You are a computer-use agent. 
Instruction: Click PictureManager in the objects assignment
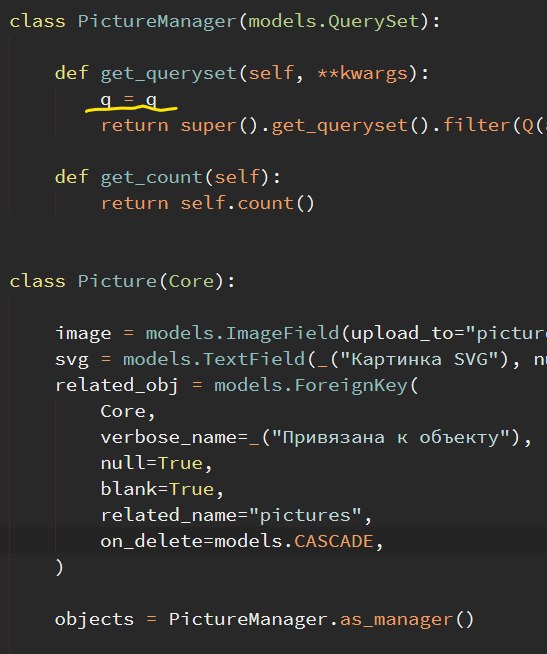pos(248,620)
